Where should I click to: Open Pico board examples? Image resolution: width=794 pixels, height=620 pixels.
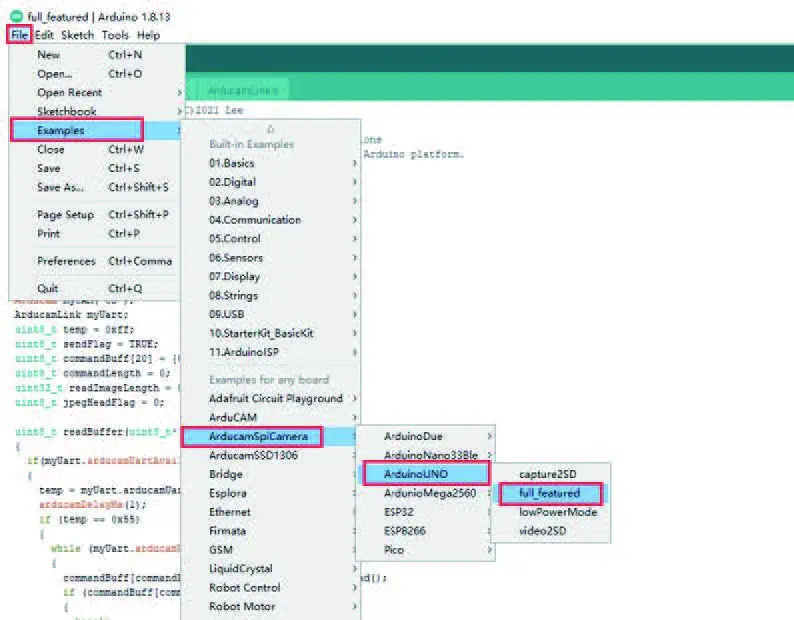tap(425, 550)
